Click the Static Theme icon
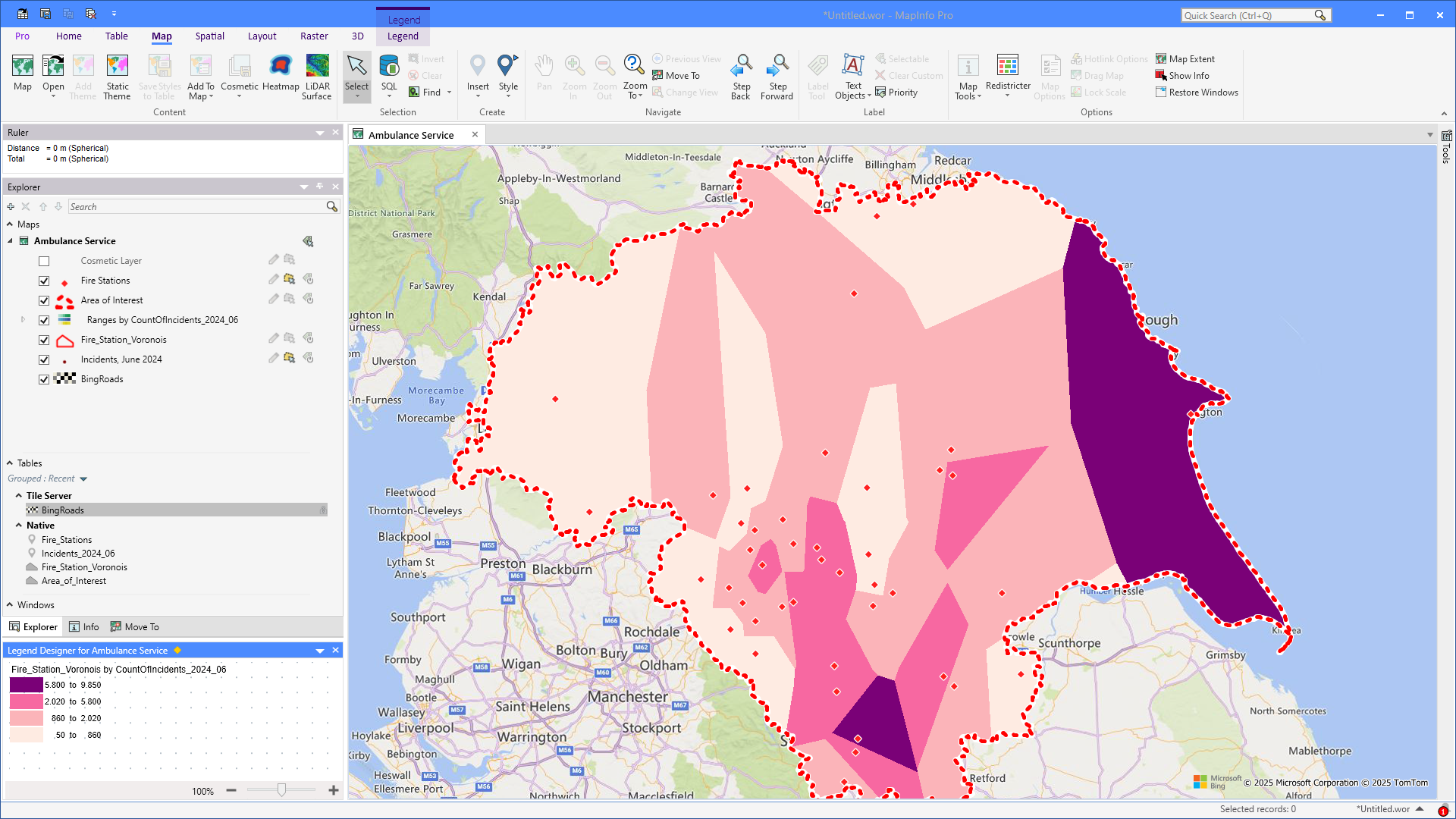1456x819 pixels. (x=118, y=67)
